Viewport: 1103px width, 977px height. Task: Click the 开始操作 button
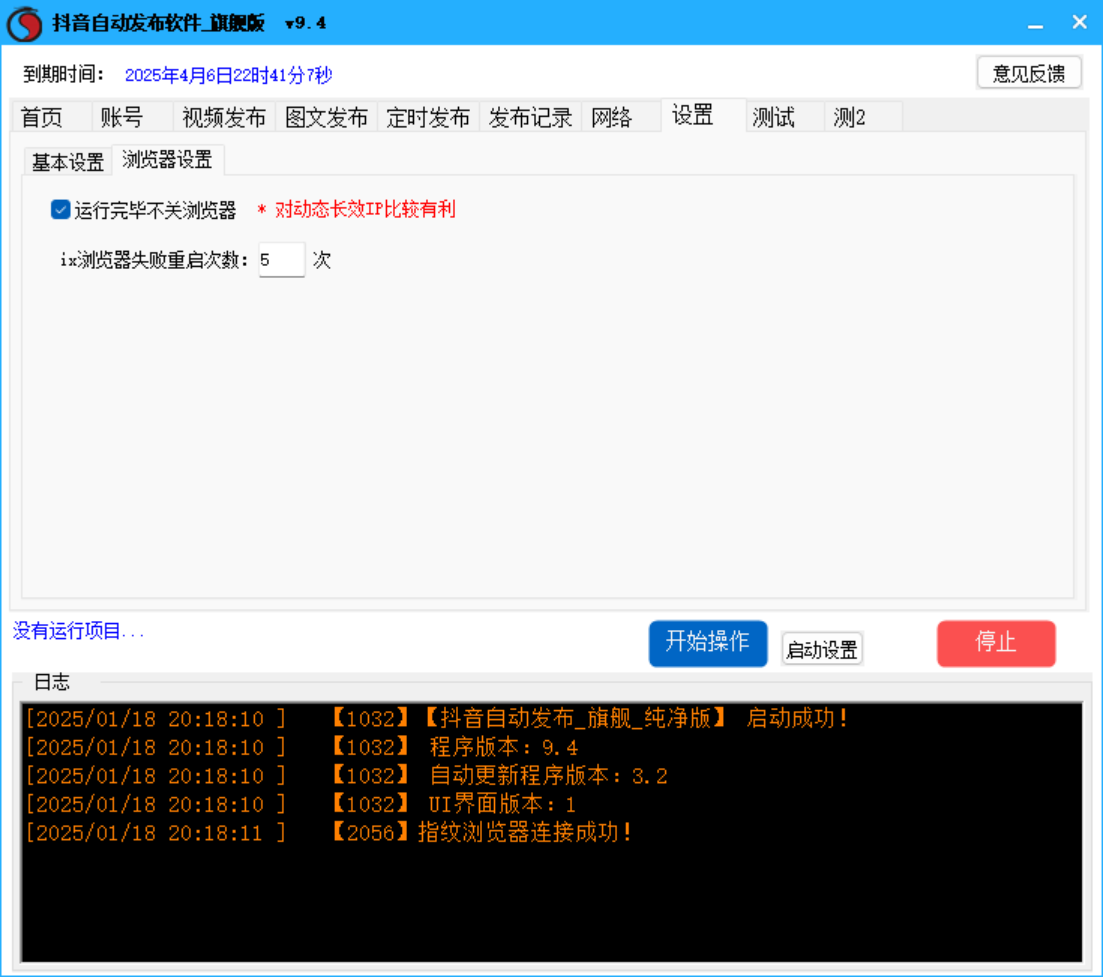(708, 643)
